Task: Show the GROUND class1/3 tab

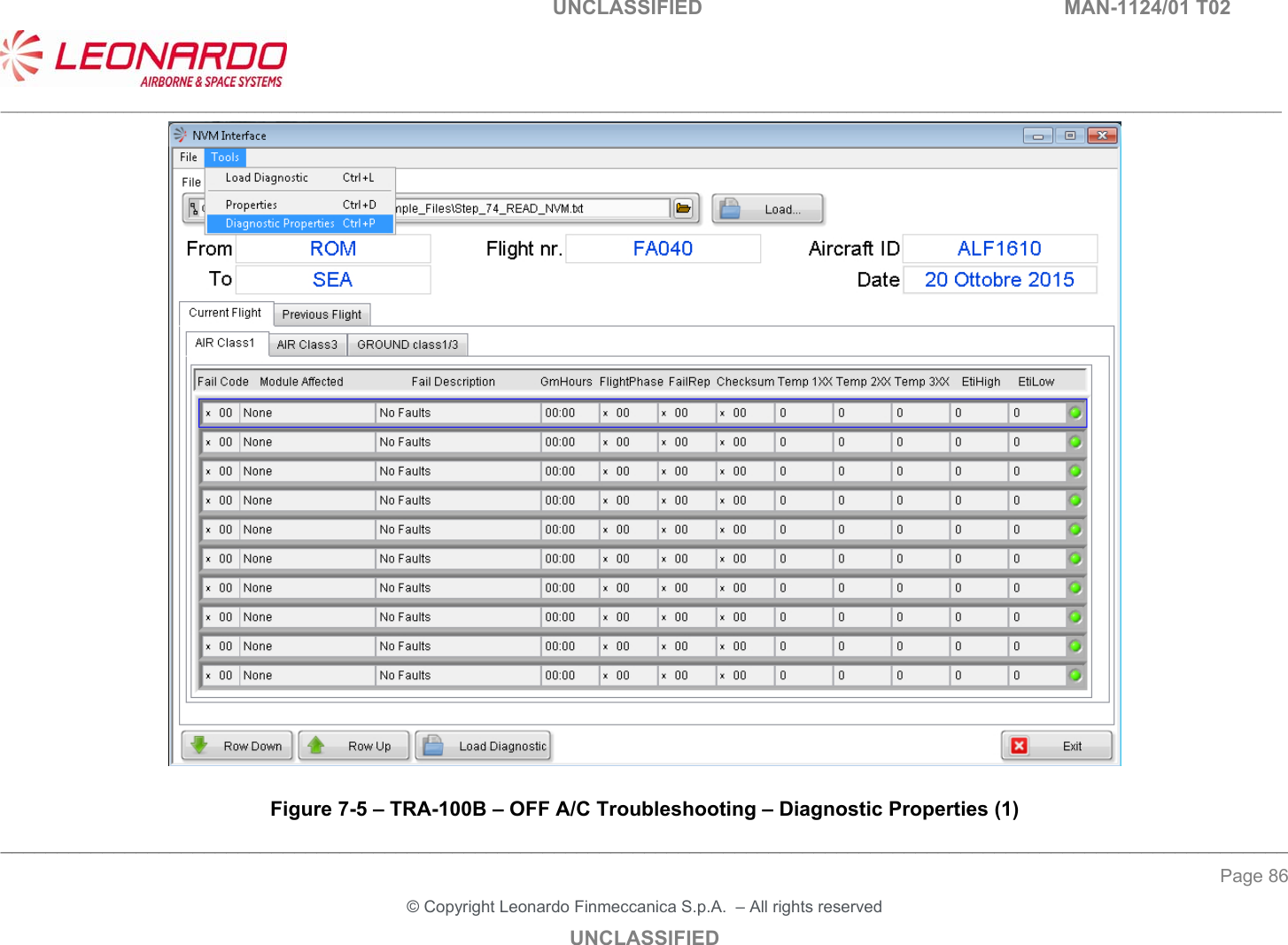Action: [x=407, y=345]
